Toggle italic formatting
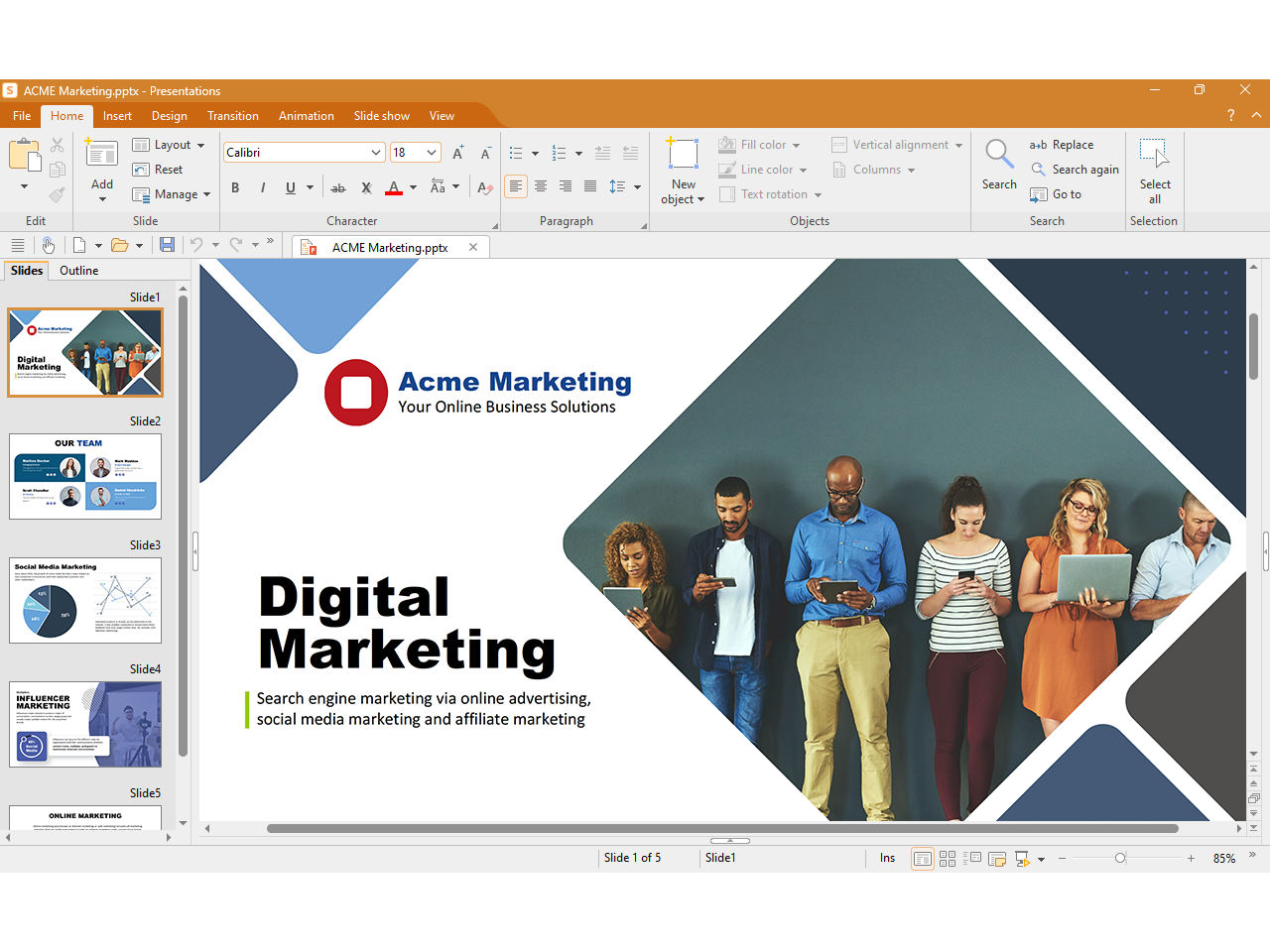Image resolution: width=1270 pixels, height=952 pixels. (263, 187)
